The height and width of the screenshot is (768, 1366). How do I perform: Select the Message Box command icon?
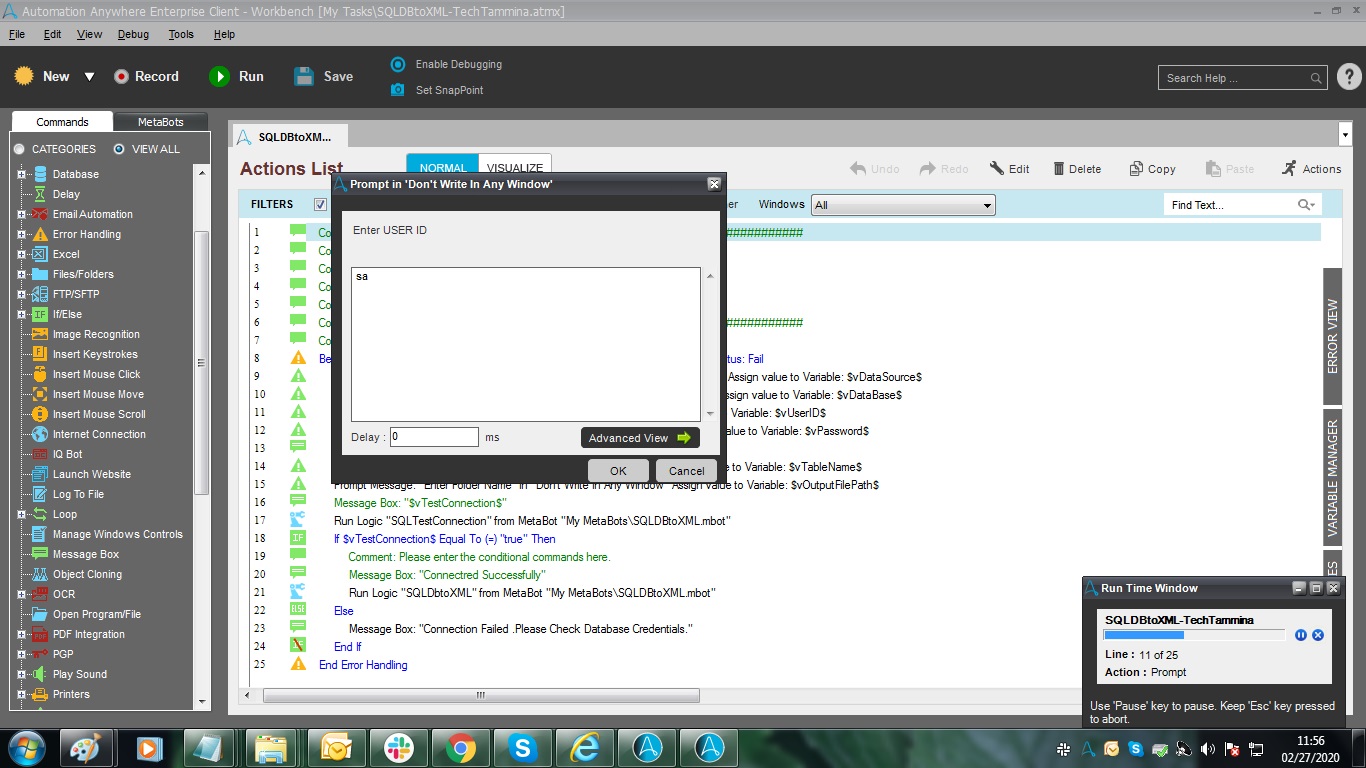(x=40, y=554)
